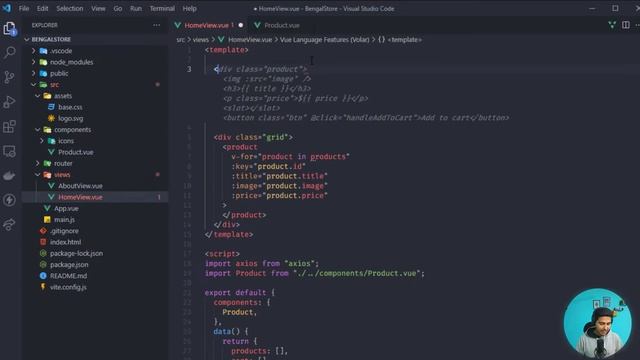640x360 pixels.
Task: Expand the node_modules folder
Action: click(x=71, y=62)
